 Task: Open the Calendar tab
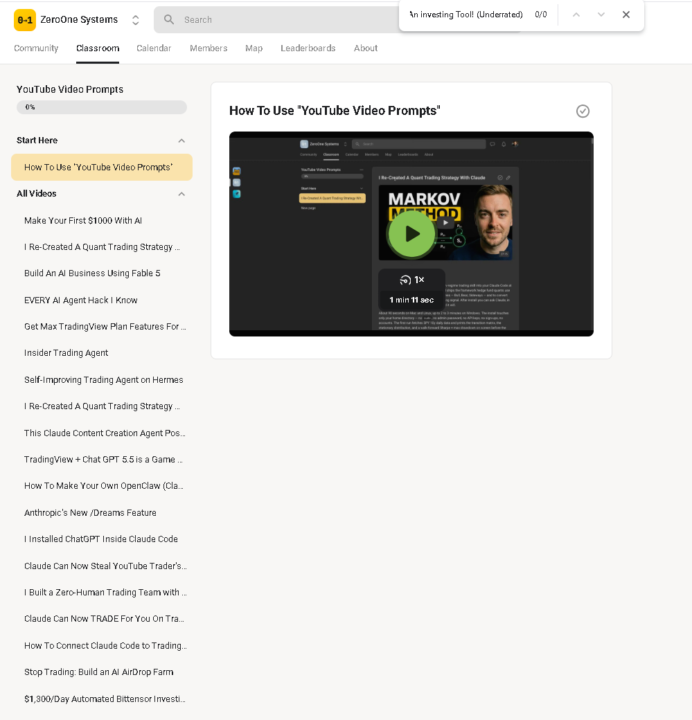(153, 48)
